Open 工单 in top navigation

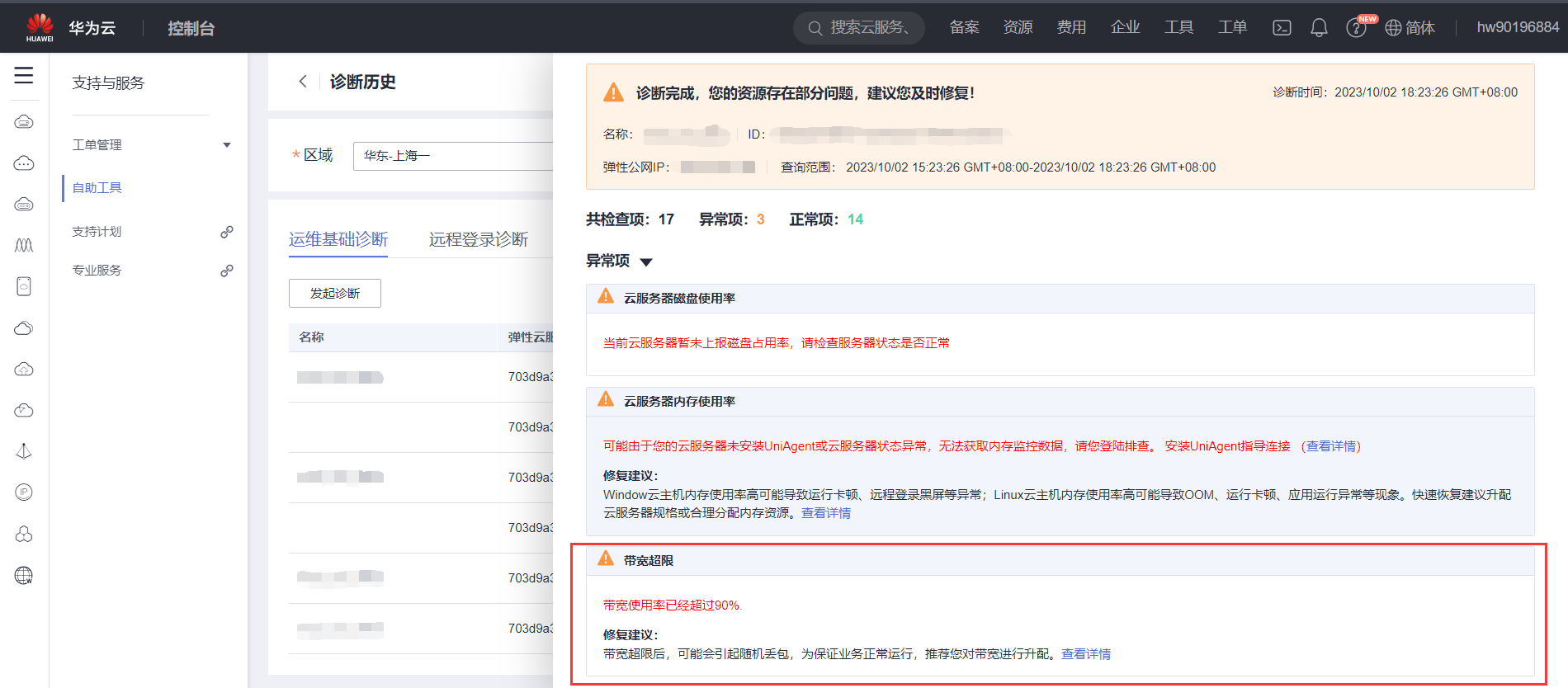(1232, 27)
